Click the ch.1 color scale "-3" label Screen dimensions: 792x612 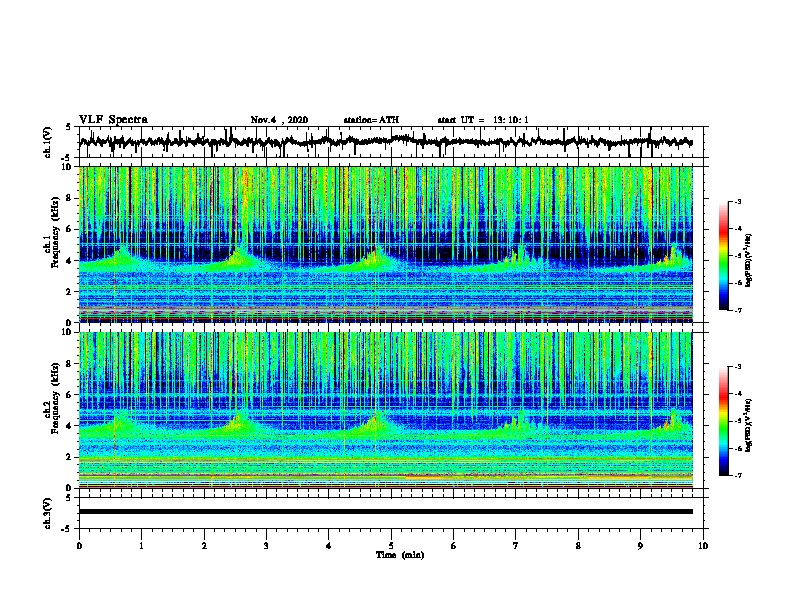(738, 202)
